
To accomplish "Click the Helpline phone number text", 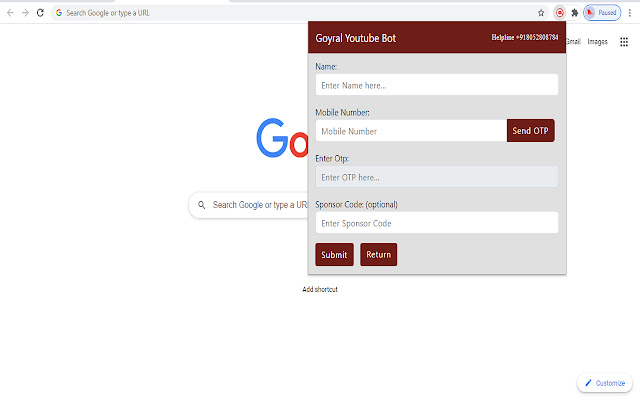I will (x=524, y=37).
